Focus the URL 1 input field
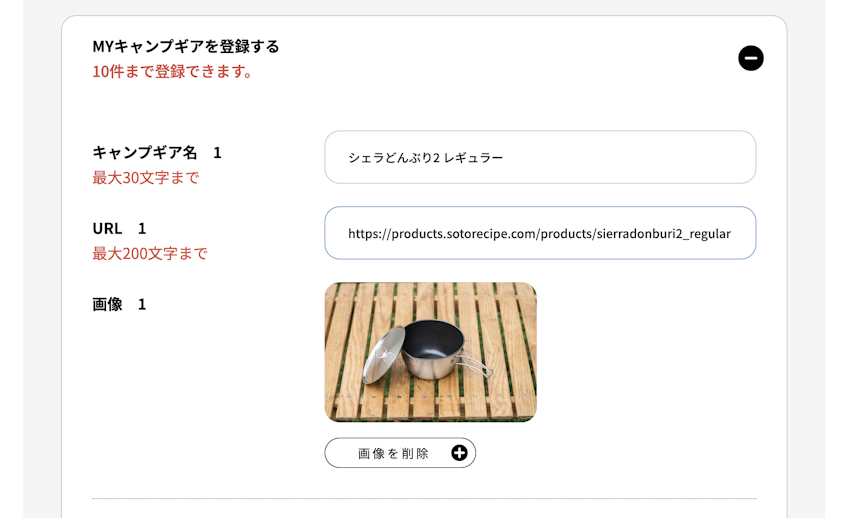Screen dimensions: 850x518 point(540,233)
